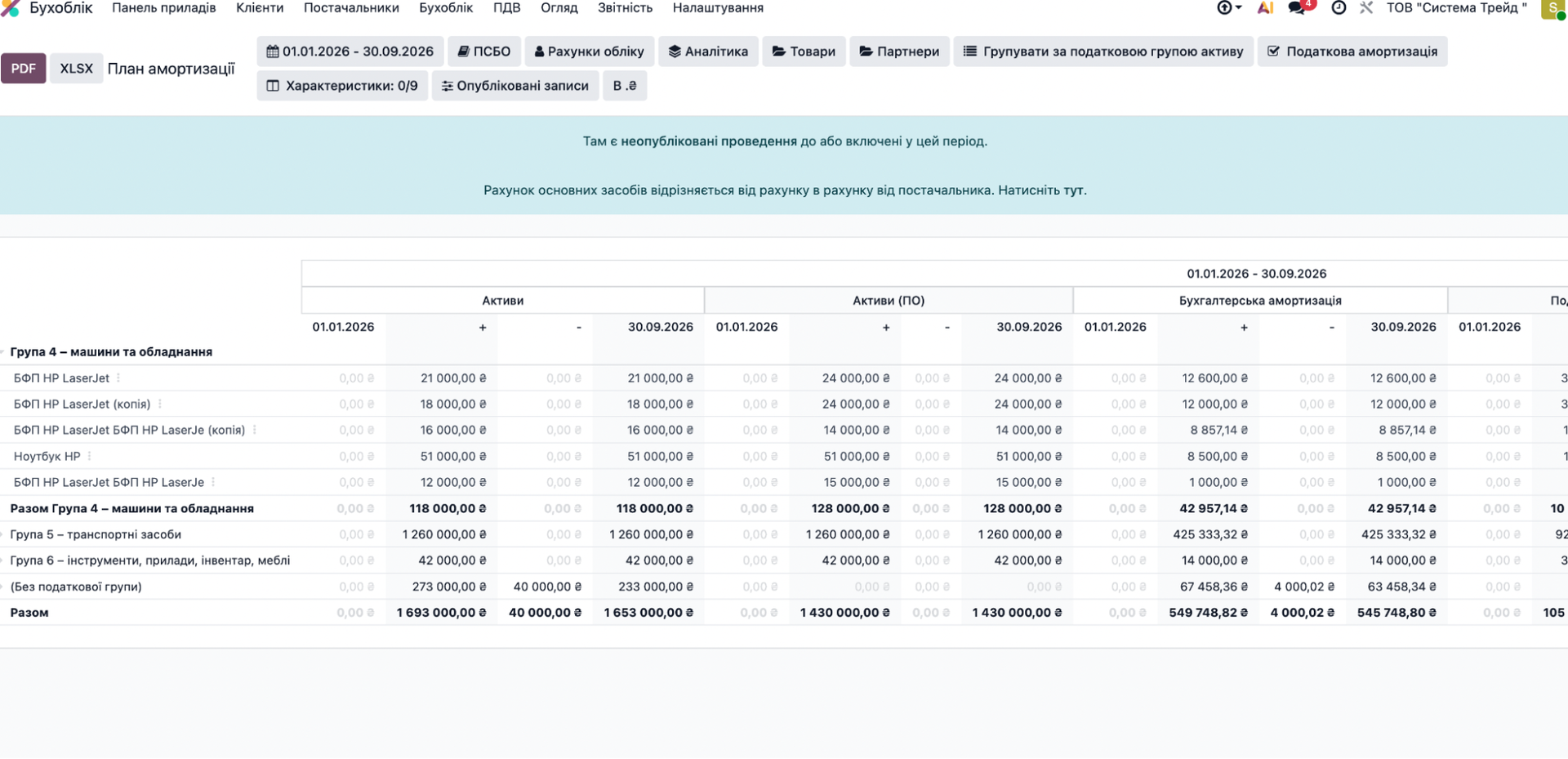This screenshot has width=1568, height=759.
Task: Open the upload arrow circle menu
Action: click(1228, 8)
